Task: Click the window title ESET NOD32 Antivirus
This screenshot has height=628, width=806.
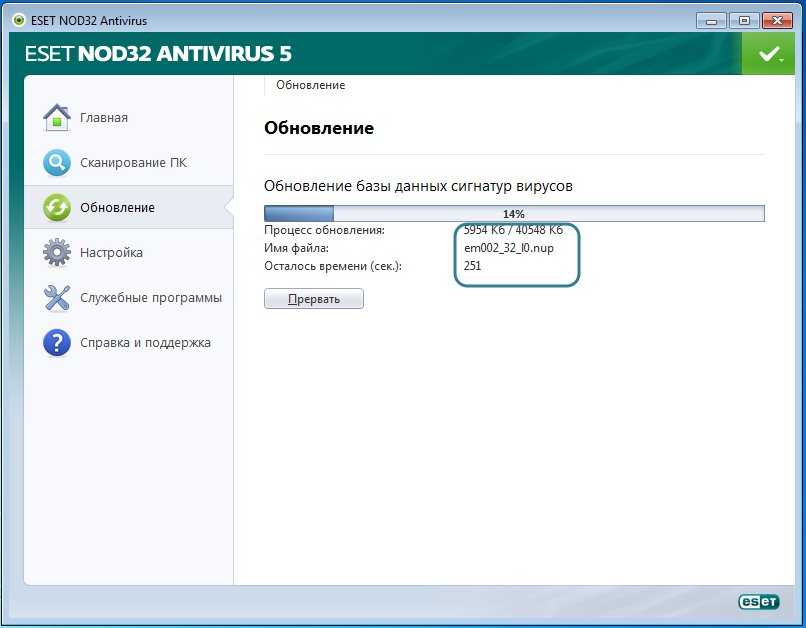Action: click(x=89, y=21)
